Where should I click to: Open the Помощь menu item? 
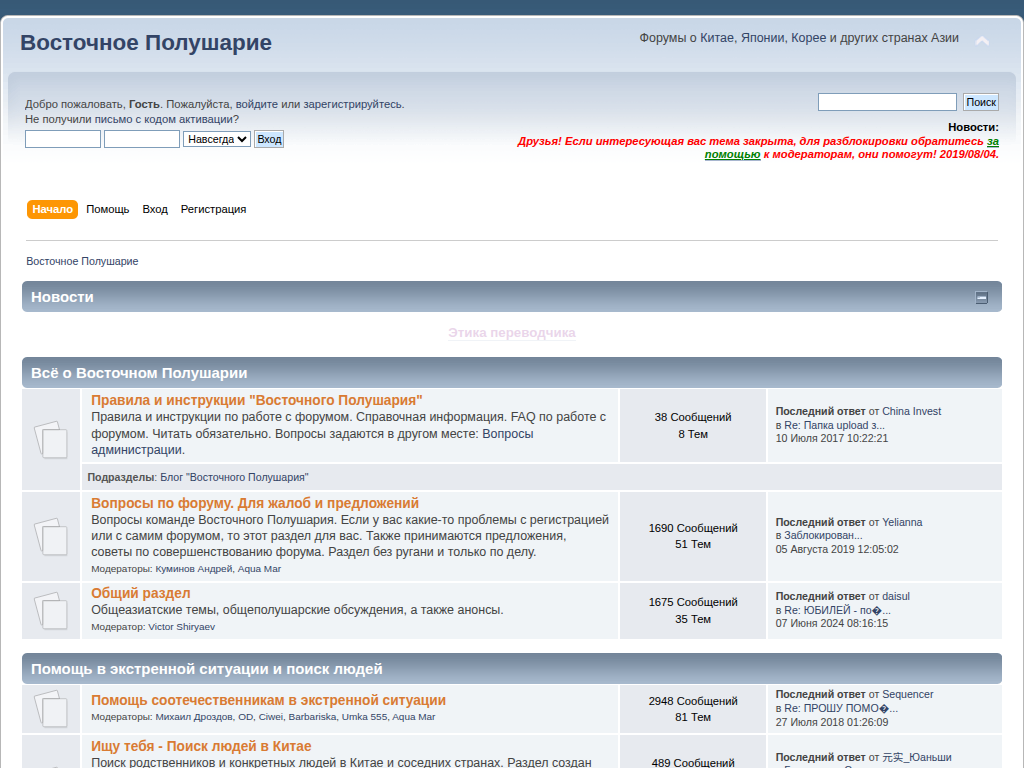tap(108, 209)
